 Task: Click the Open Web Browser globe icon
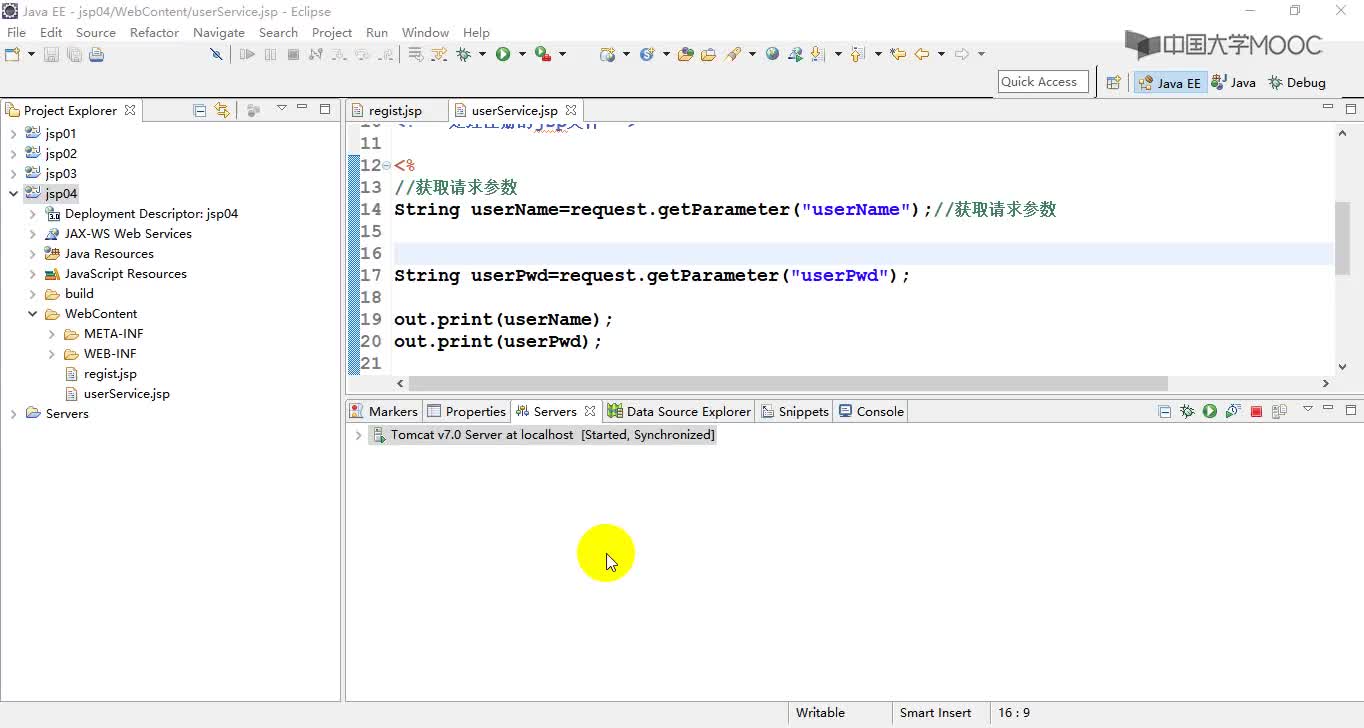point(772,54)
